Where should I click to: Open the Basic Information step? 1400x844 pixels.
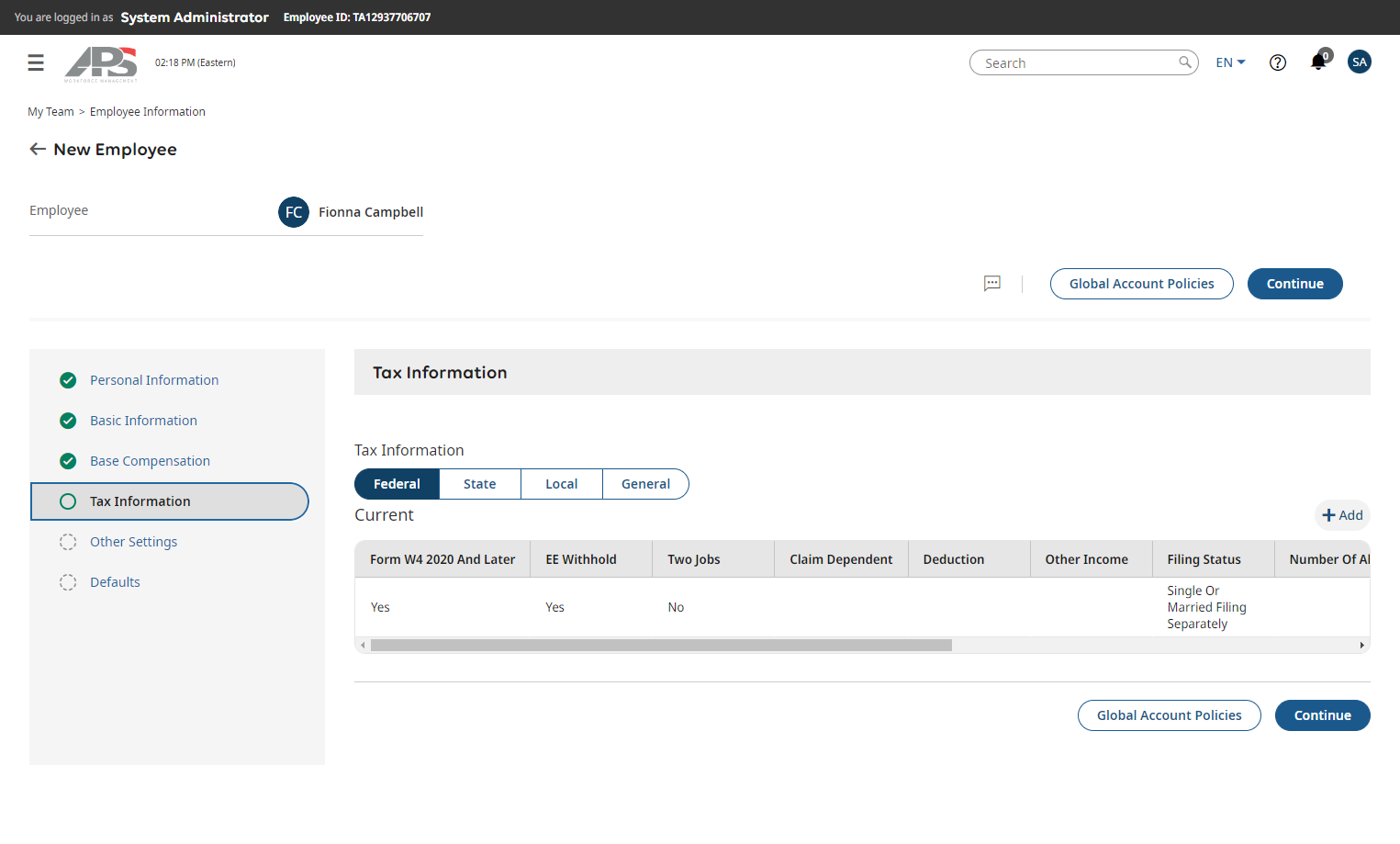coord(143,421)
